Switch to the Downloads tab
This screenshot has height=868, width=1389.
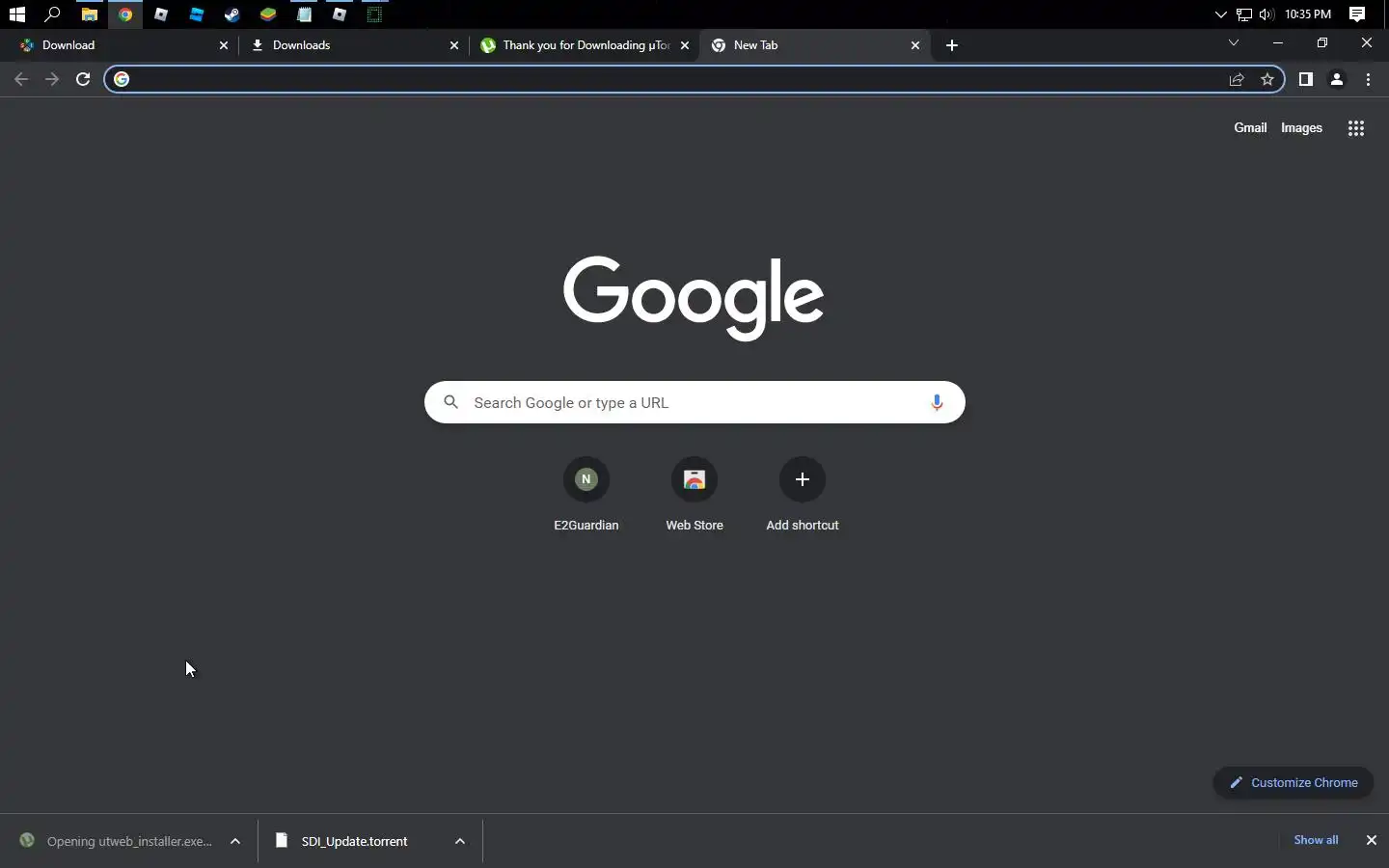(353, 45)
